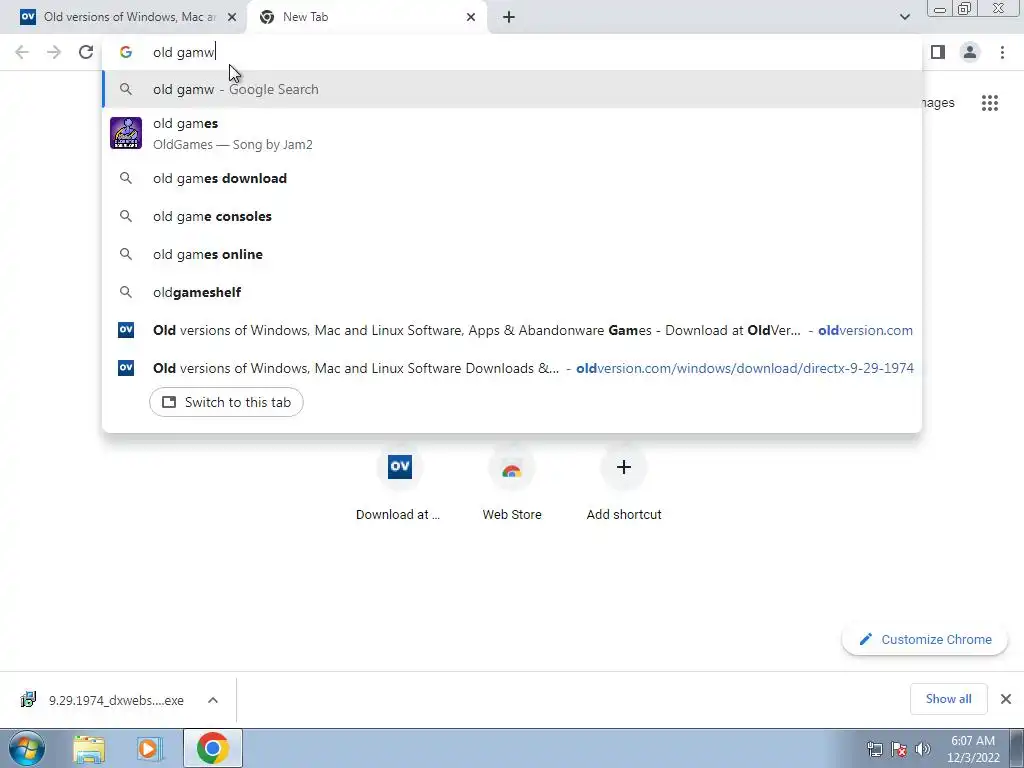
Task: Close the New Tab tab
Action: [471, 17]
